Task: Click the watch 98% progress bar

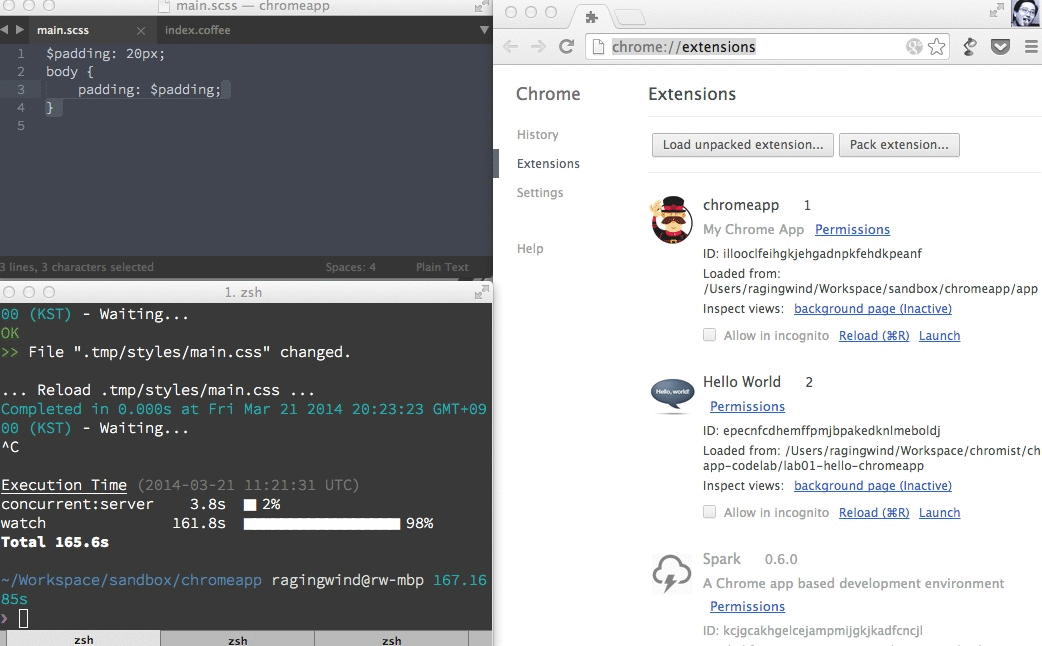Action: click(322, 523)
